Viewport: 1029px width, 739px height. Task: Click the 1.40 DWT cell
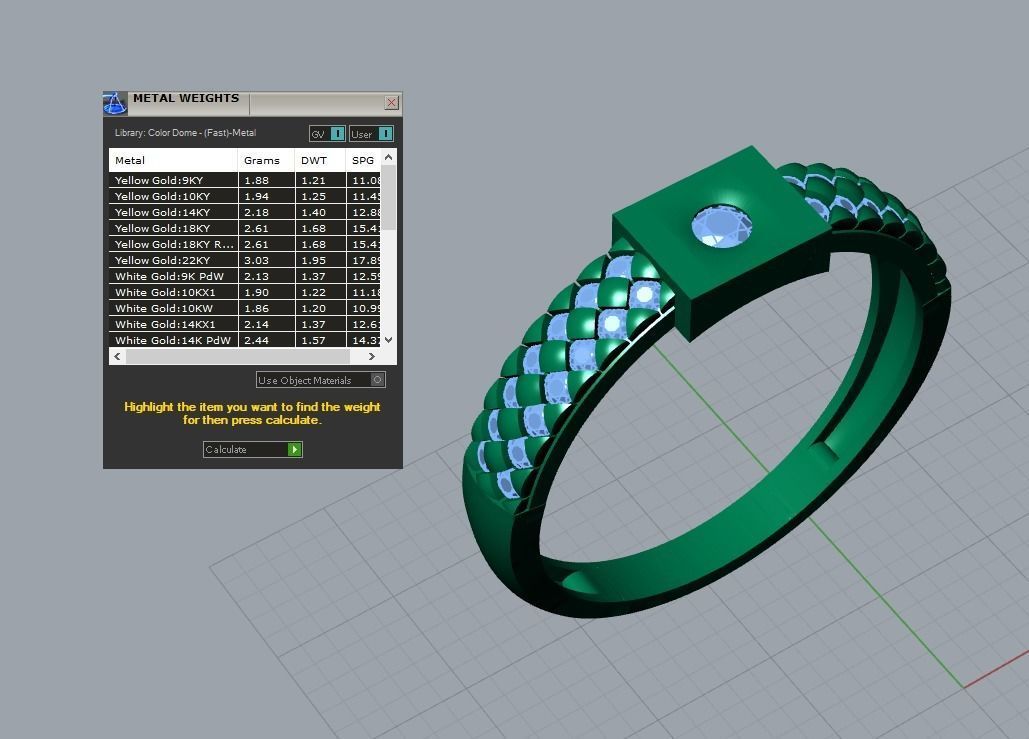click(320, 212)
